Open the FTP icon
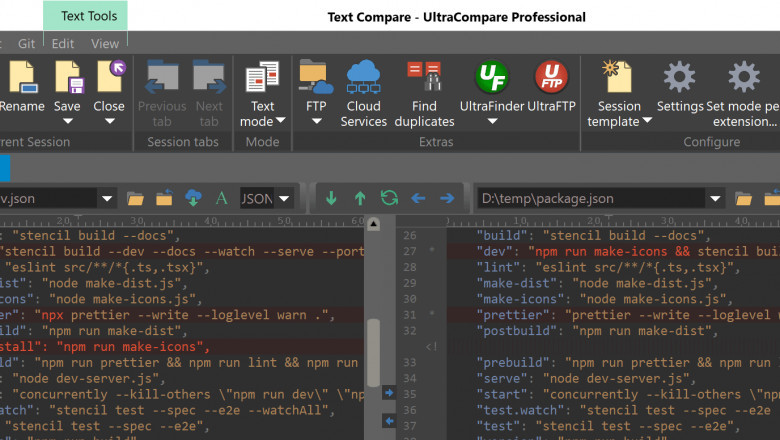 point(316,77)
